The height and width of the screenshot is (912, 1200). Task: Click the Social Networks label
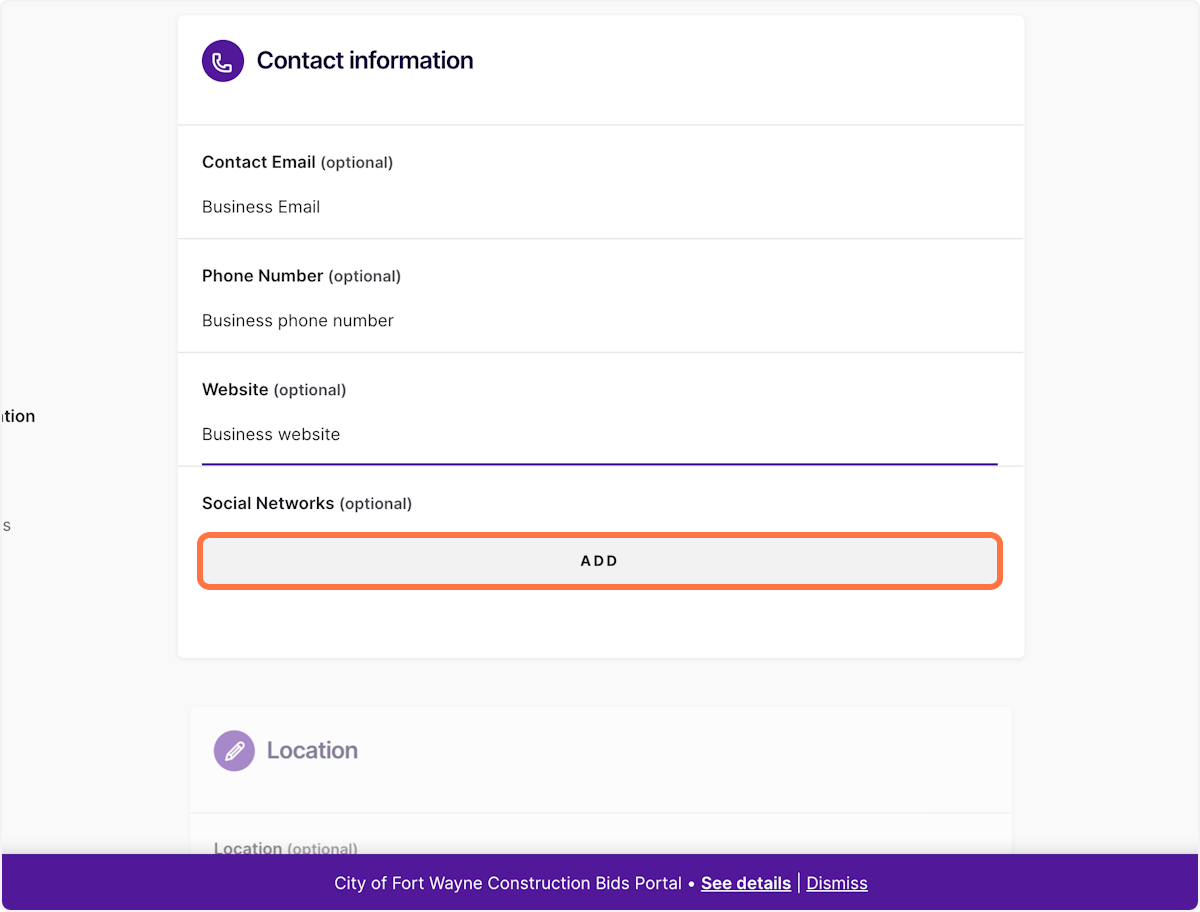268,504
